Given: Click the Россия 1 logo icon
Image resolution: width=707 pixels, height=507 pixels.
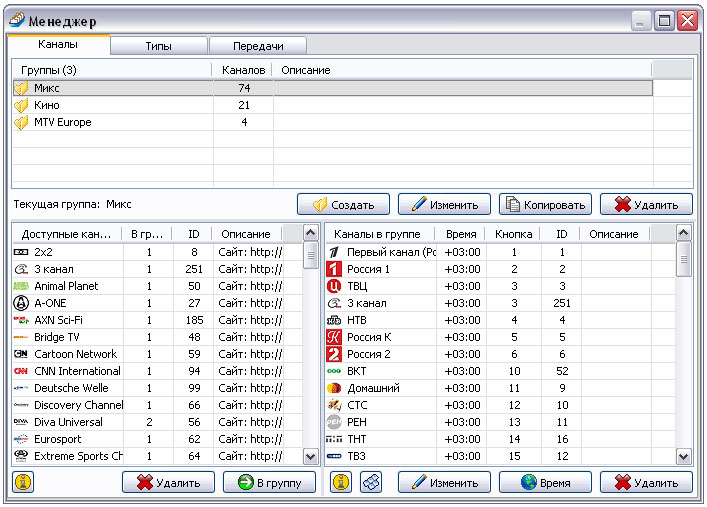Looking at the screenshot, I should tap(334, 269).
